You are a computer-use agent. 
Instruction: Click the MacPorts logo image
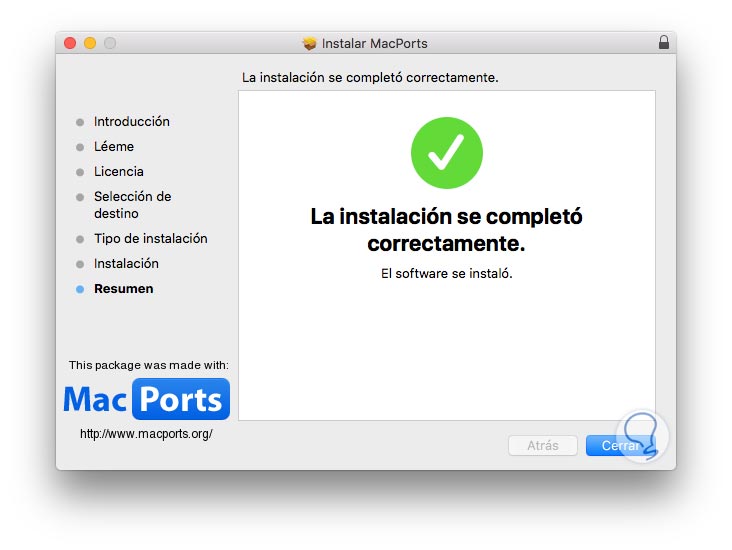[x=147, y=399]
